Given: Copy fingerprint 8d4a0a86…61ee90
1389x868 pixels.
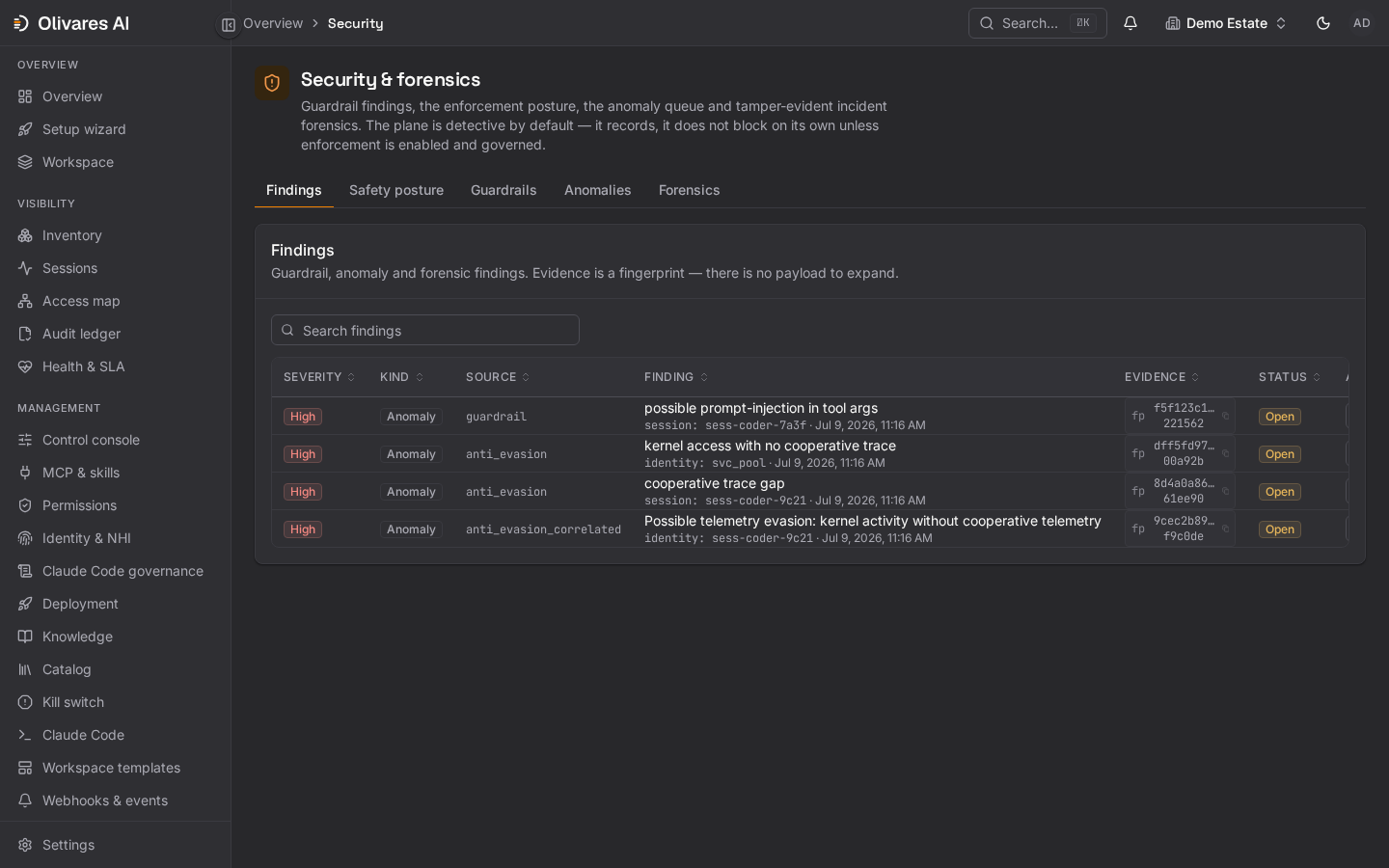Looking at the screenshot, I should coord(1225,491).
